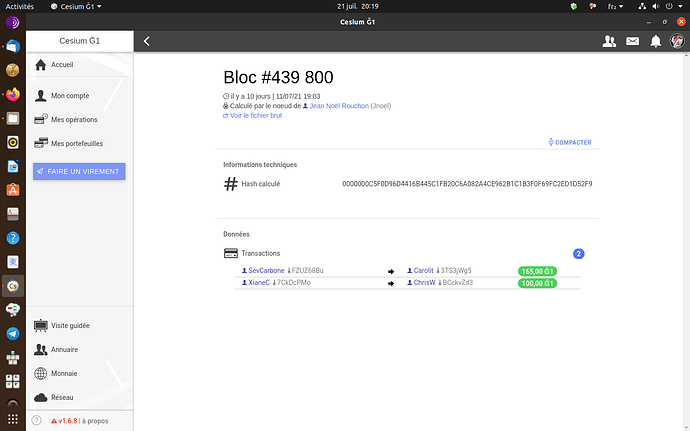Launch Tor Browser from dock
Image resolution: width=690 pixels, height=431 pixels.
click(x=13, y=22)
